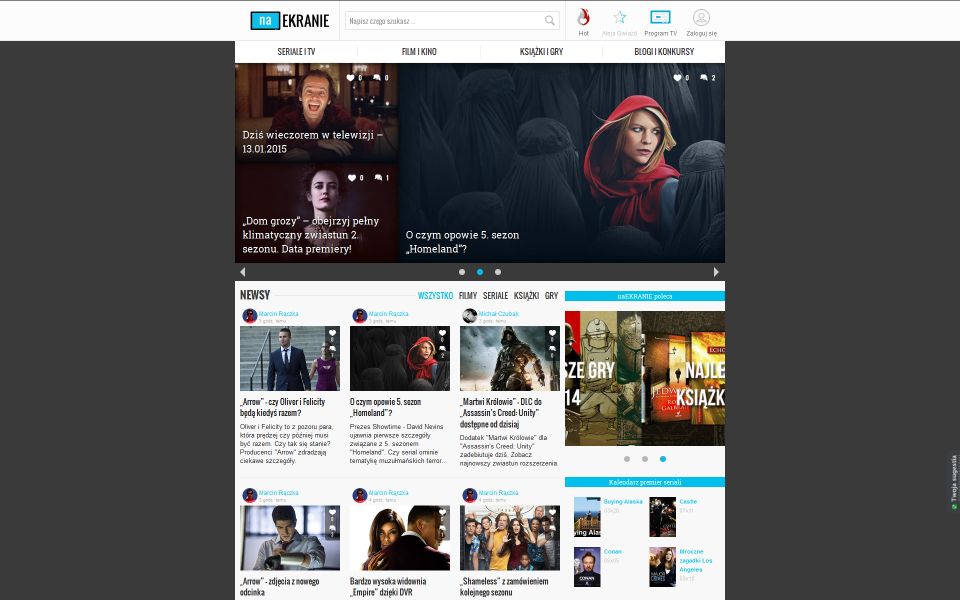The height and width of the screenshot is (600, 960).
Task: Click the naEKRANIE logo
Action: [x=290, y=21]
